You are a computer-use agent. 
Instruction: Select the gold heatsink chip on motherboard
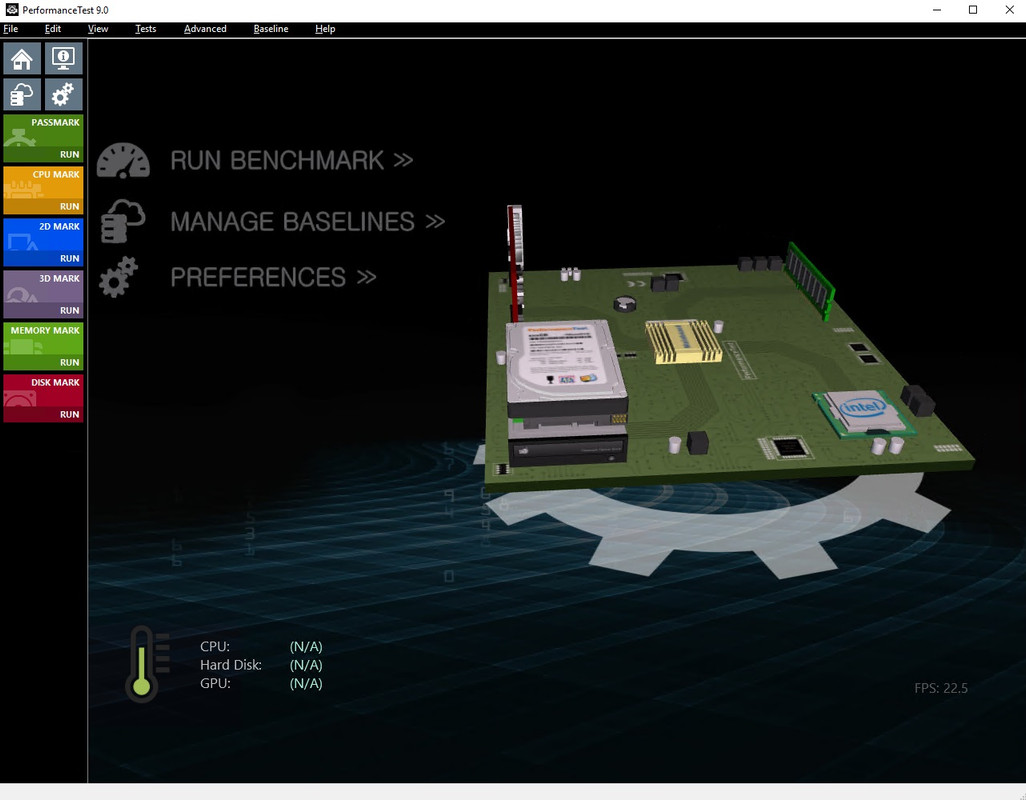pyautogui.click(x=683, y=340)
